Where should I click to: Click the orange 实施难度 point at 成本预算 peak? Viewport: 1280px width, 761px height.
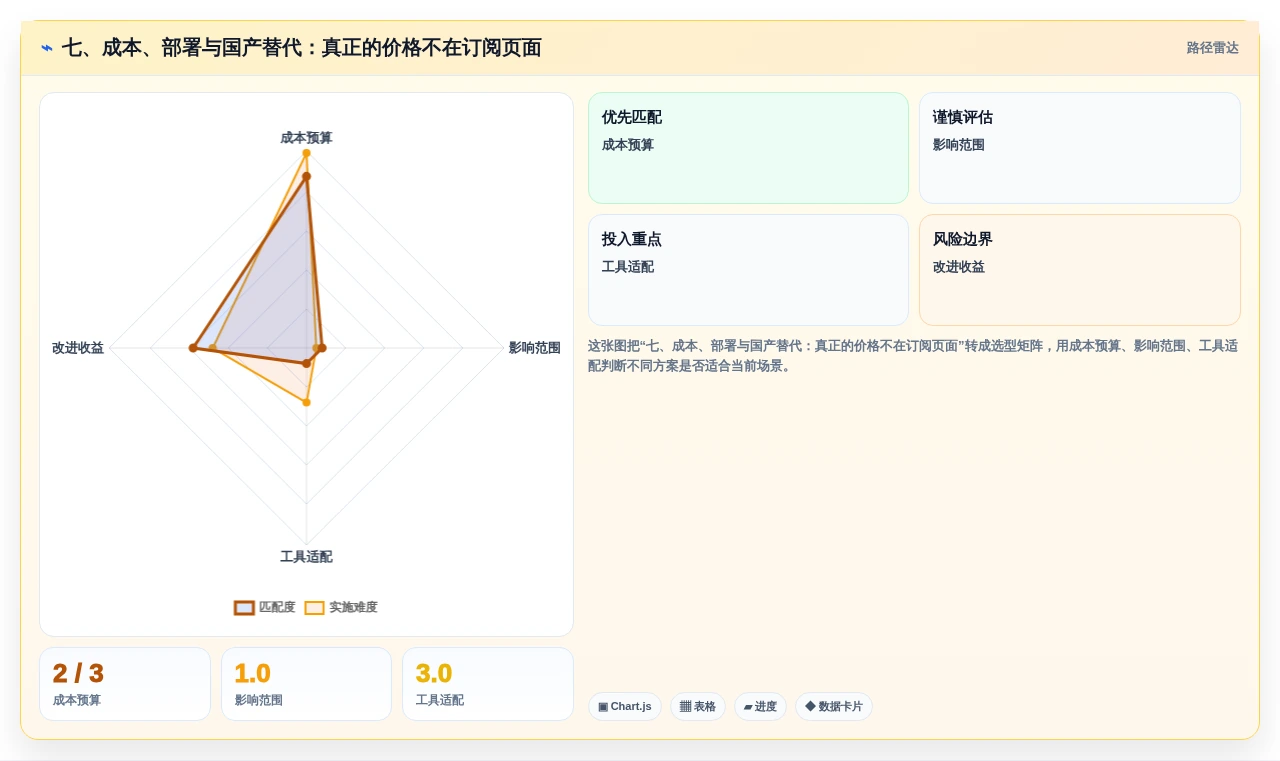[306, 153]
